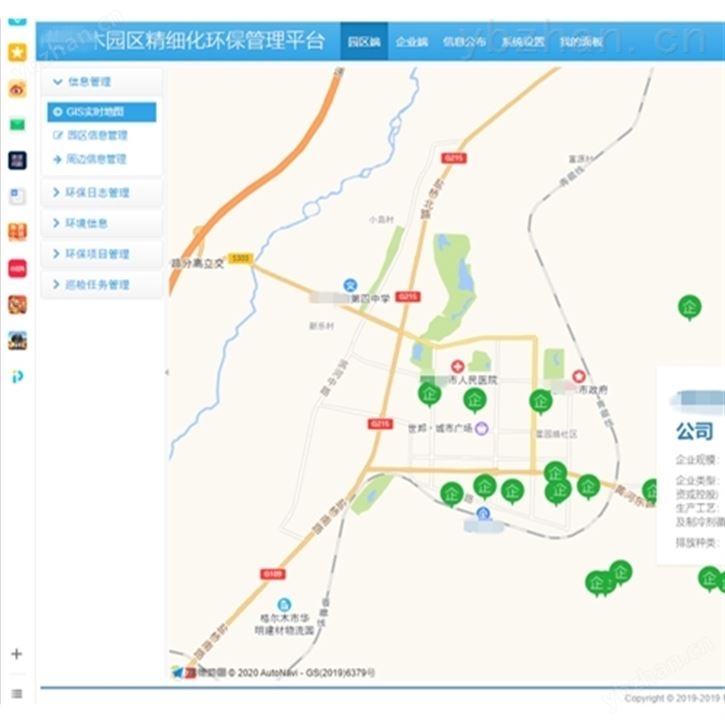Open the yellow star favorites icon in the dock
725x725 pixels.
[18, 52]
